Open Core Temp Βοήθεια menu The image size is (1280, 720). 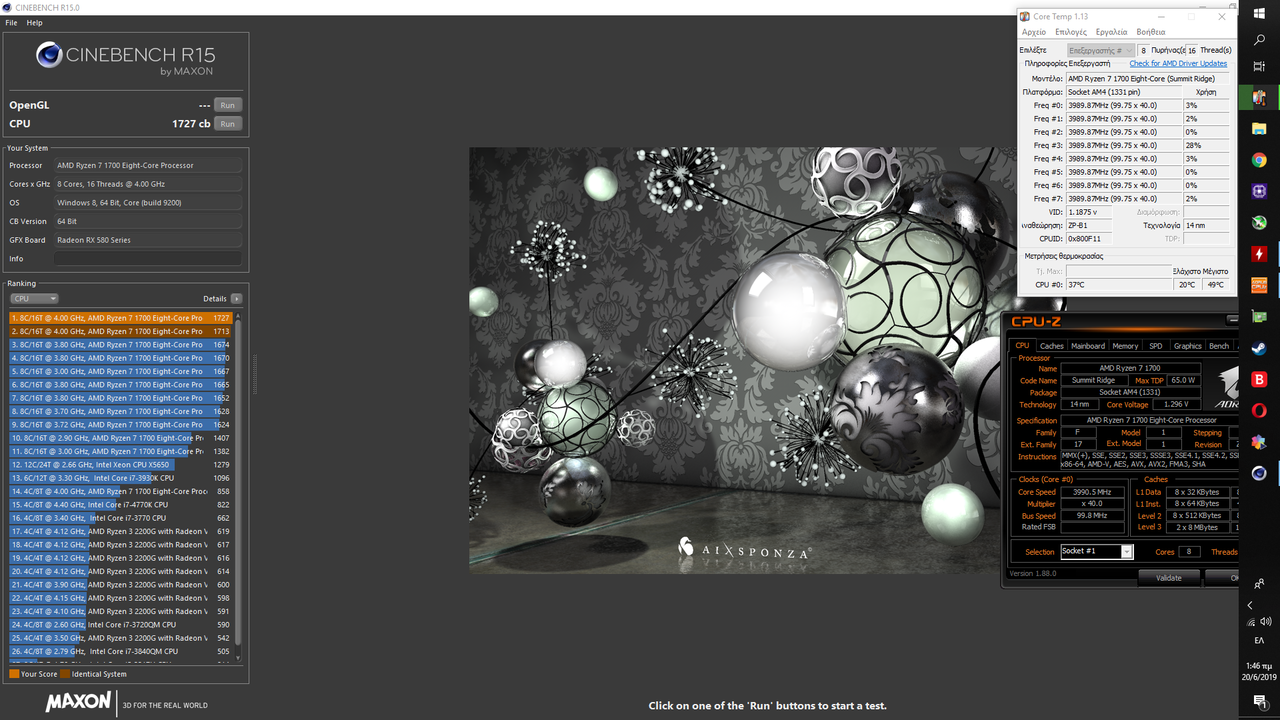(x=1151, y=32)
